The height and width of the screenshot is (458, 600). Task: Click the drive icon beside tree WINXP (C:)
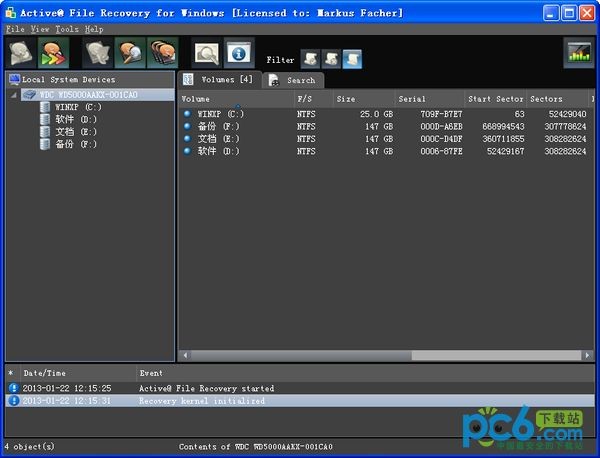point(45,107)
